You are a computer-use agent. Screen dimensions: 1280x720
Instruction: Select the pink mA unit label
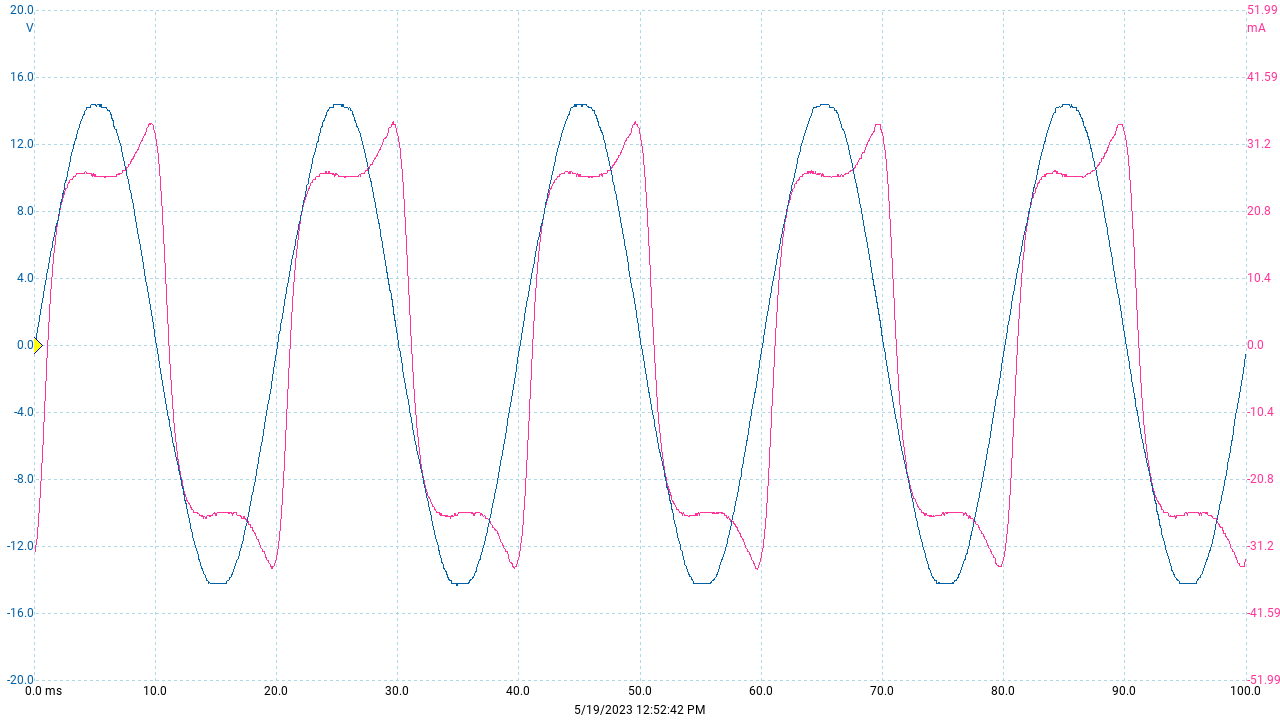point(1256,28)
